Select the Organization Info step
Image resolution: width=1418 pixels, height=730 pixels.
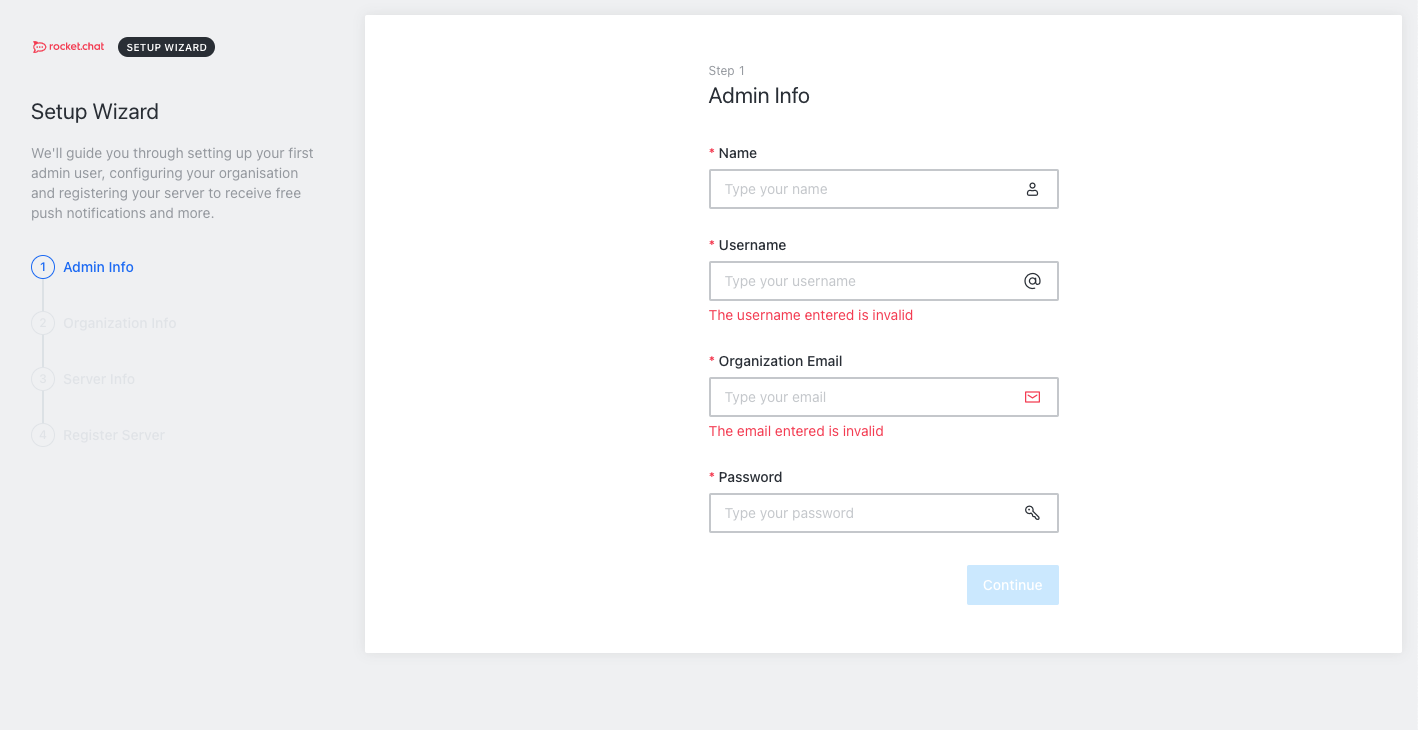(119, 323)
